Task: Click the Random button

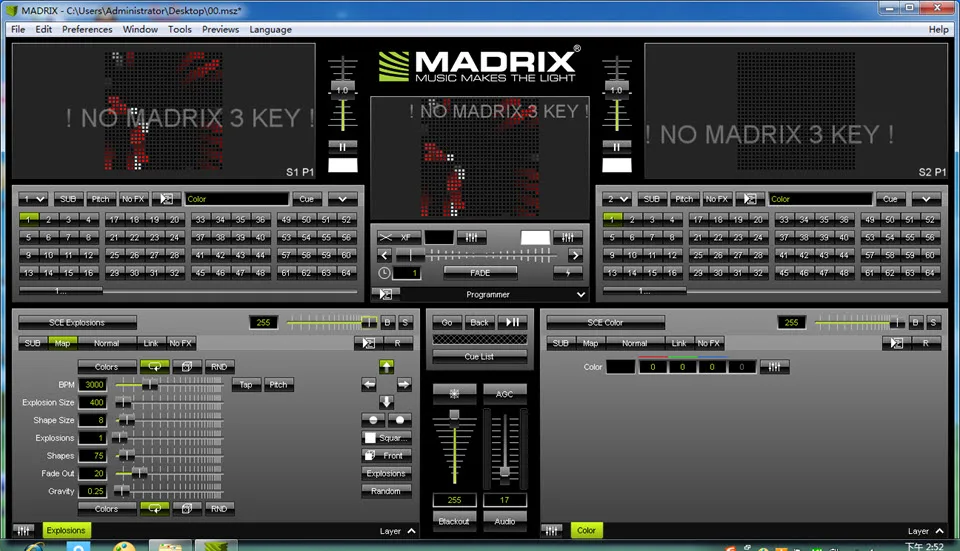Action: [x=386, y=491]
